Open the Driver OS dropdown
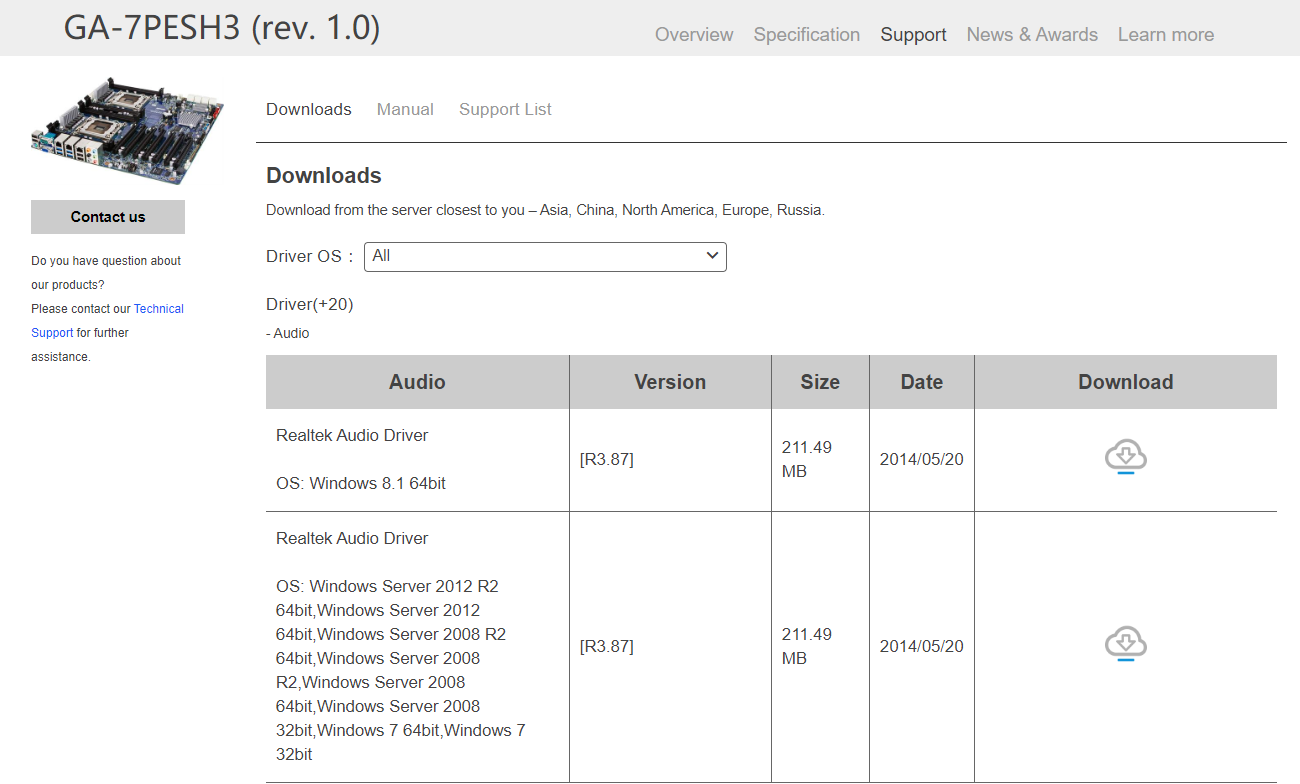 coord(545,256)
